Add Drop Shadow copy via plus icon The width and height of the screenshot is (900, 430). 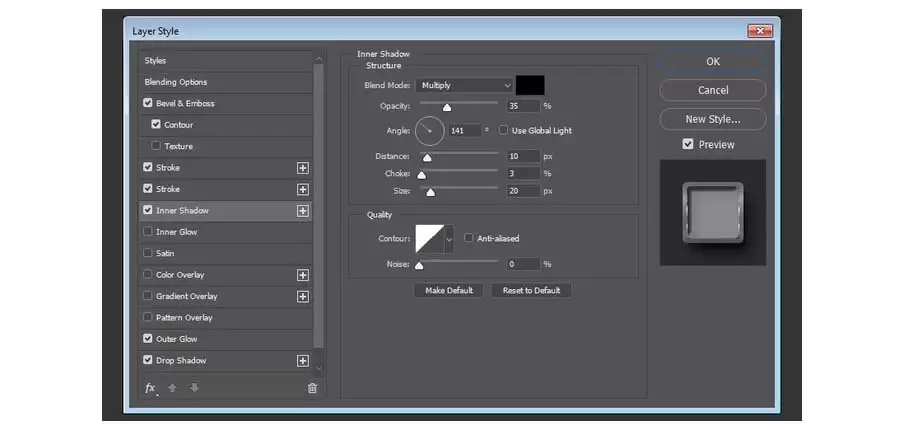pyautogui.click(x=302, y=361)
